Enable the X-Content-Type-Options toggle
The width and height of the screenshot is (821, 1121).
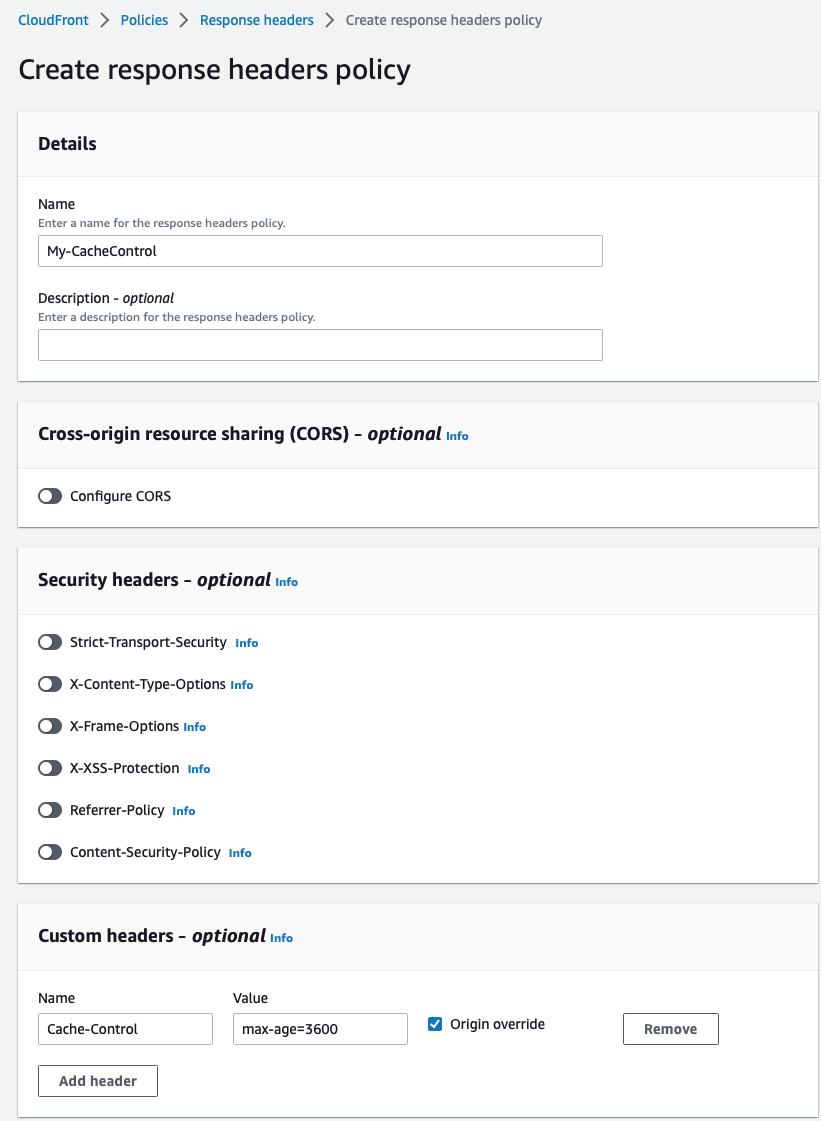(50, 685)
